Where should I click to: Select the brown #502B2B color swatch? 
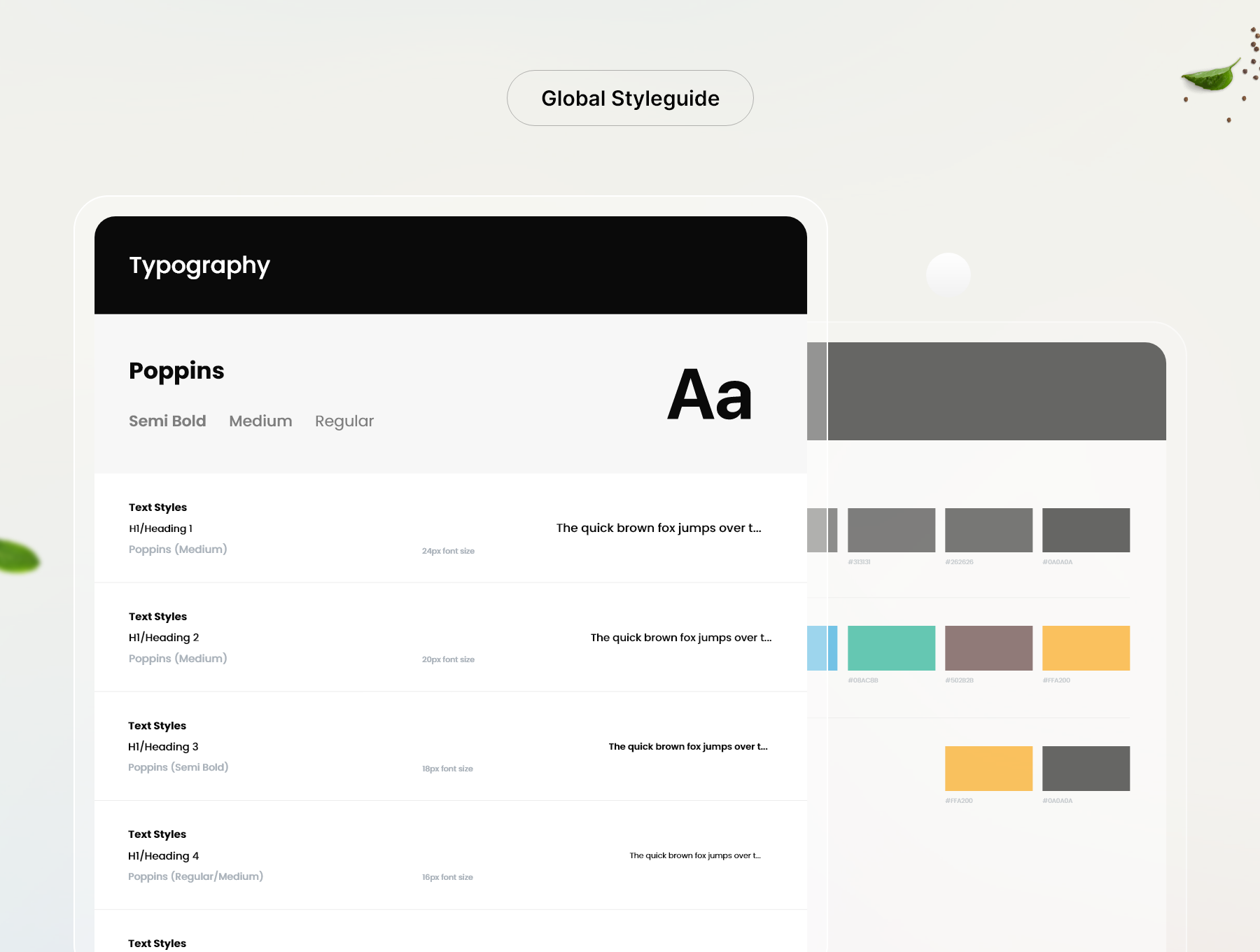988,648
